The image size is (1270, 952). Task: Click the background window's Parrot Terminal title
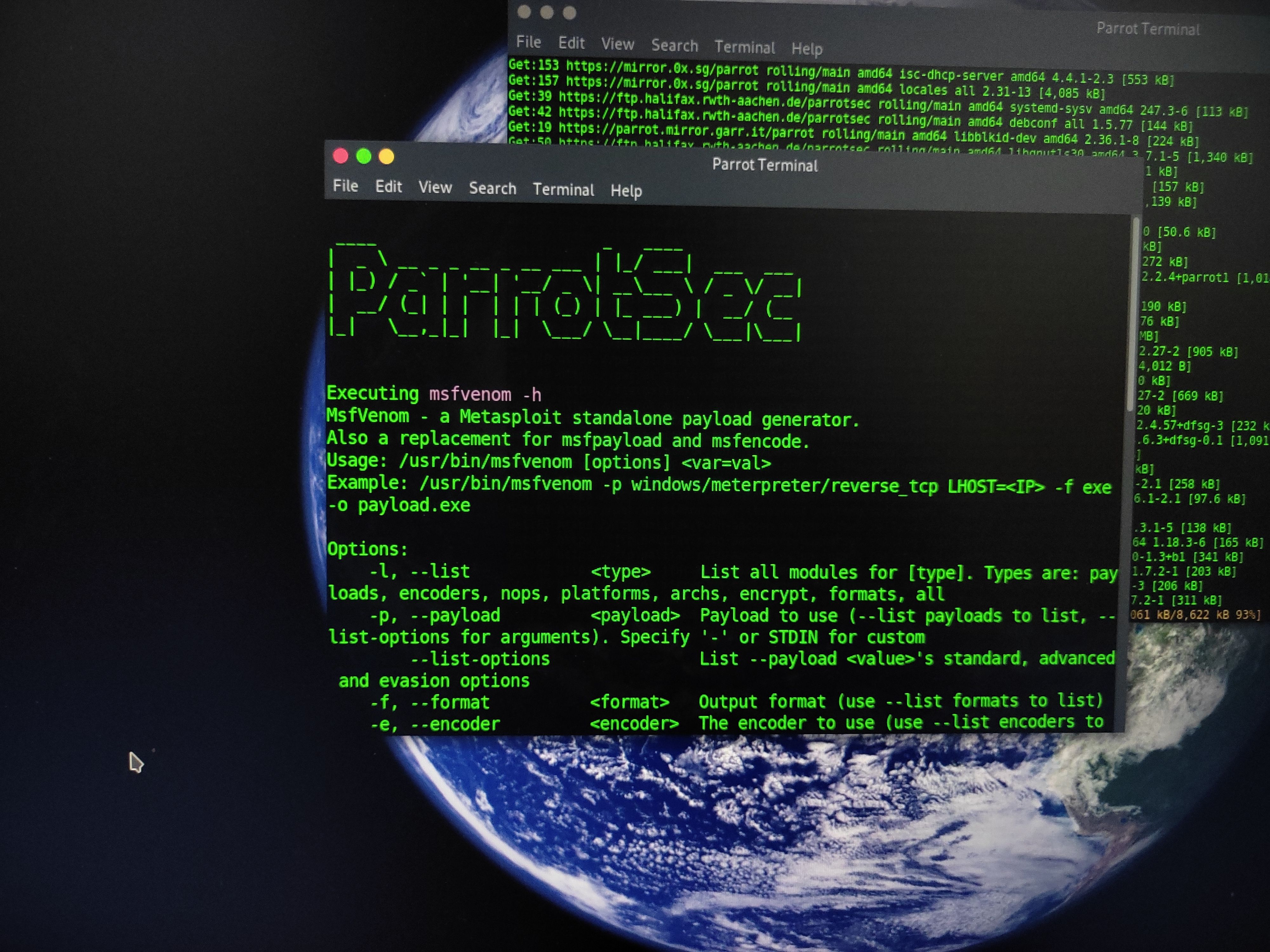[1148, 29]
